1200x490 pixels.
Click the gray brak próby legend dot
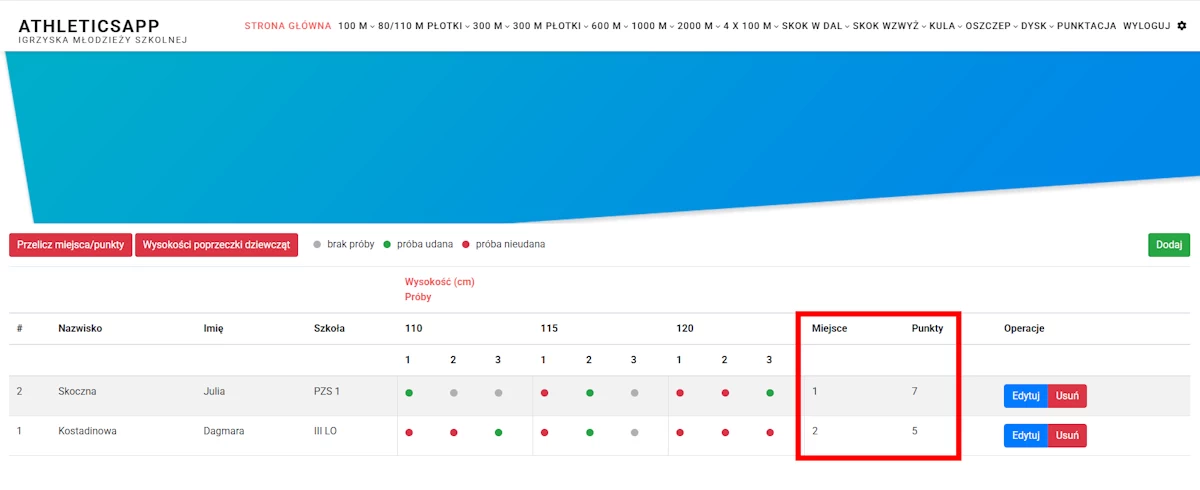click(x=318, y=245)
